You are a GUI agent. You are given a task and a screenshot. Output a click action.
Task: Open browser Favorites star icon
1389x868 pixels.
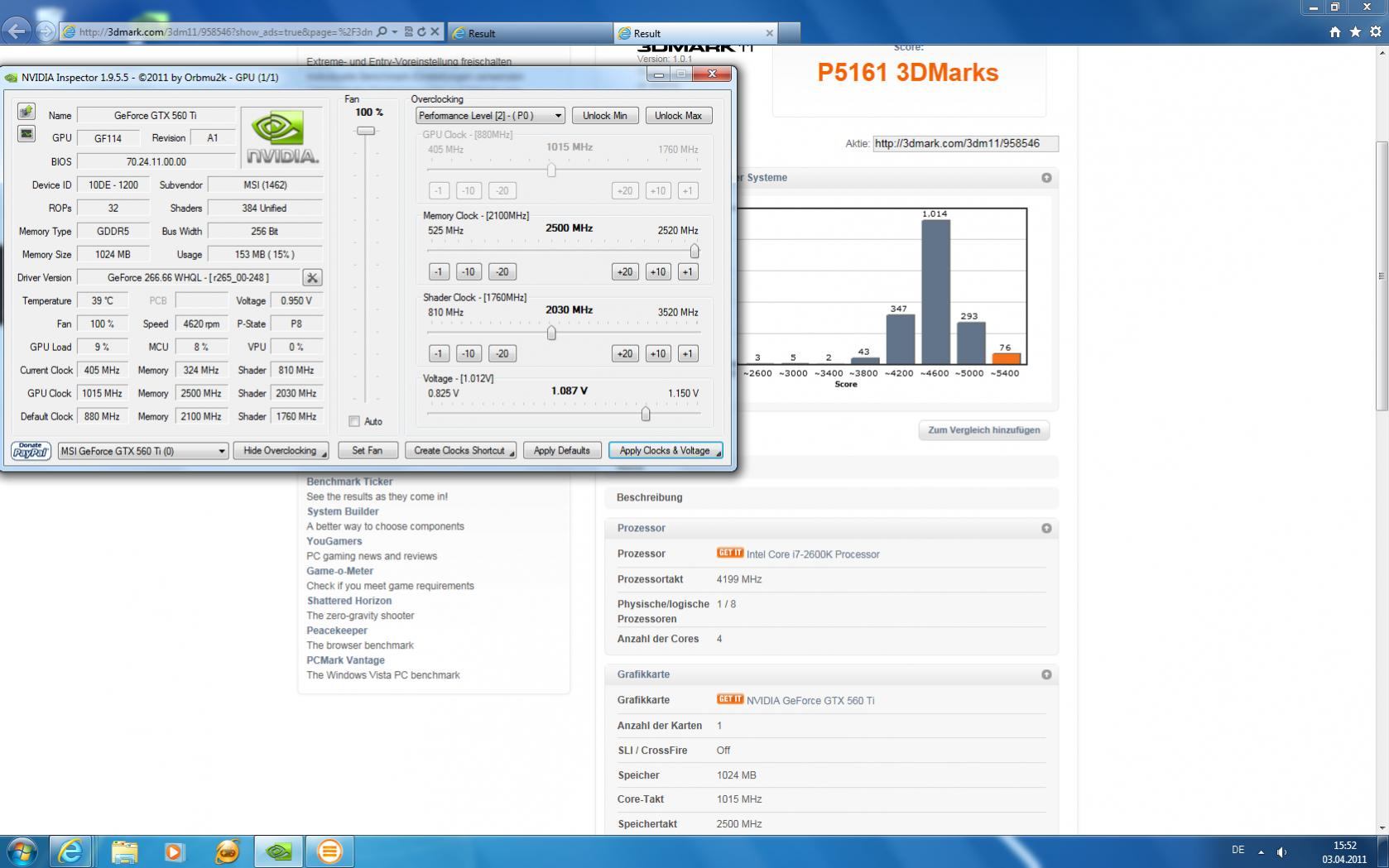click(1355, 32)
